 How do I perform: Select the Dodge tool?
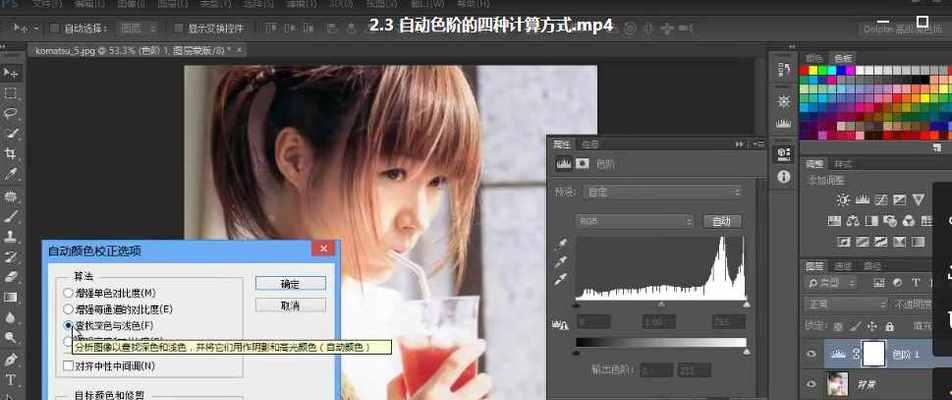(x=10, y=337)
